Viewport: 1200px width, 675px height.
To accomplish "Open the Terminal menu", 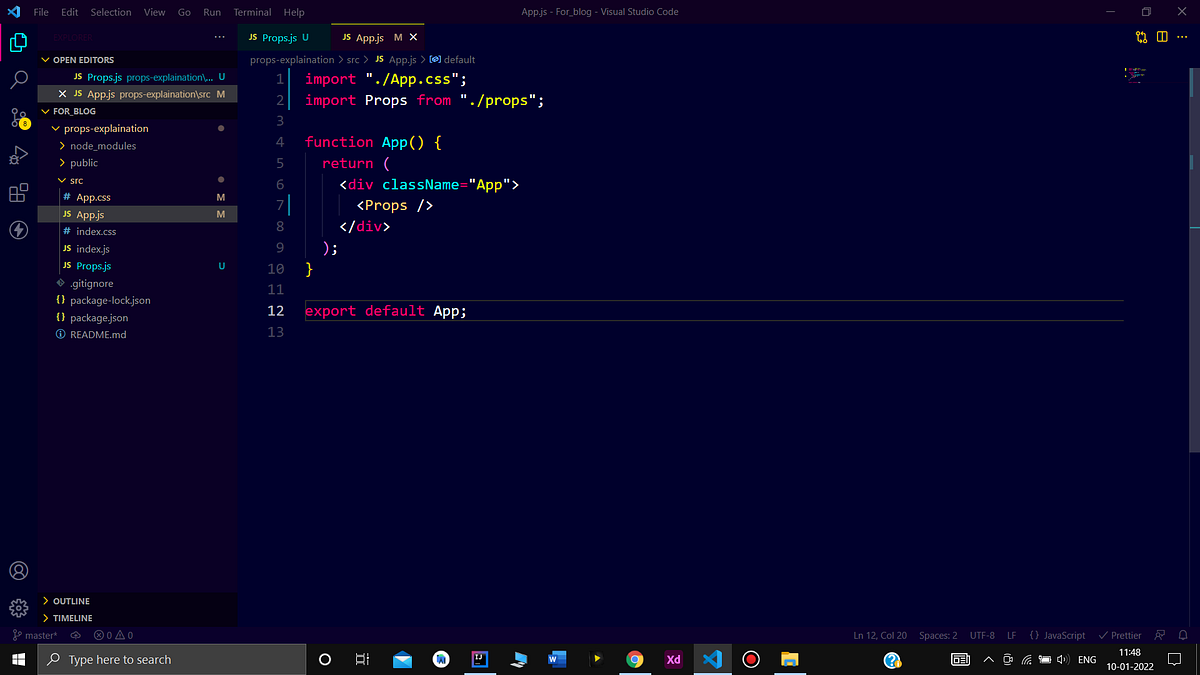I will 251,12.
